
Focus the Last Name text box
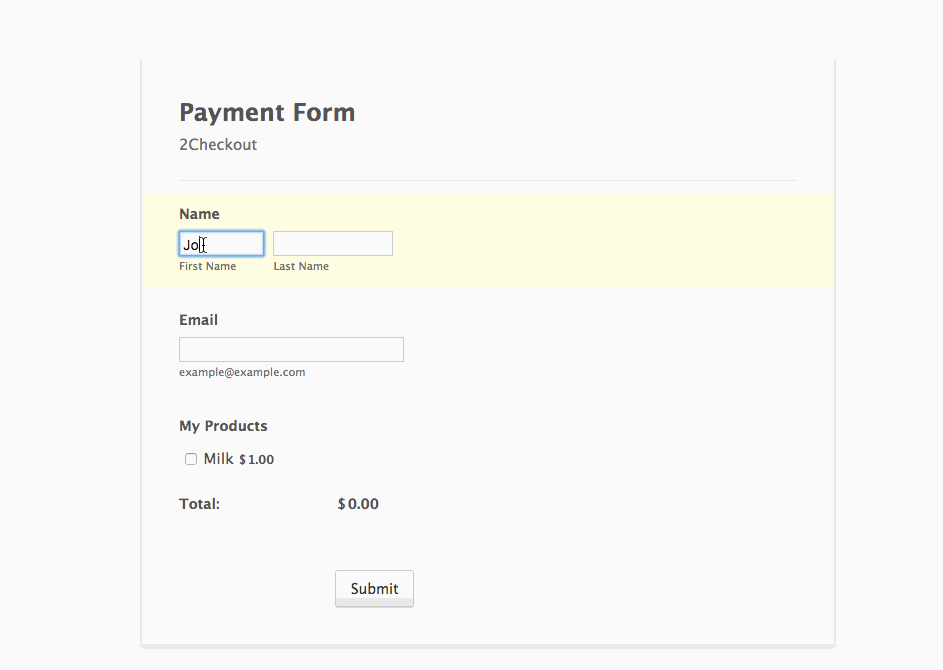click(332, 244)
